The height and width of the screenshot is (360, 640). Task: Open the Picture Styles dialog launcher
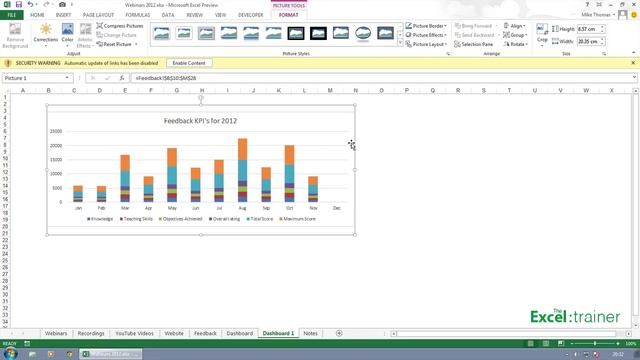(448, 54)
